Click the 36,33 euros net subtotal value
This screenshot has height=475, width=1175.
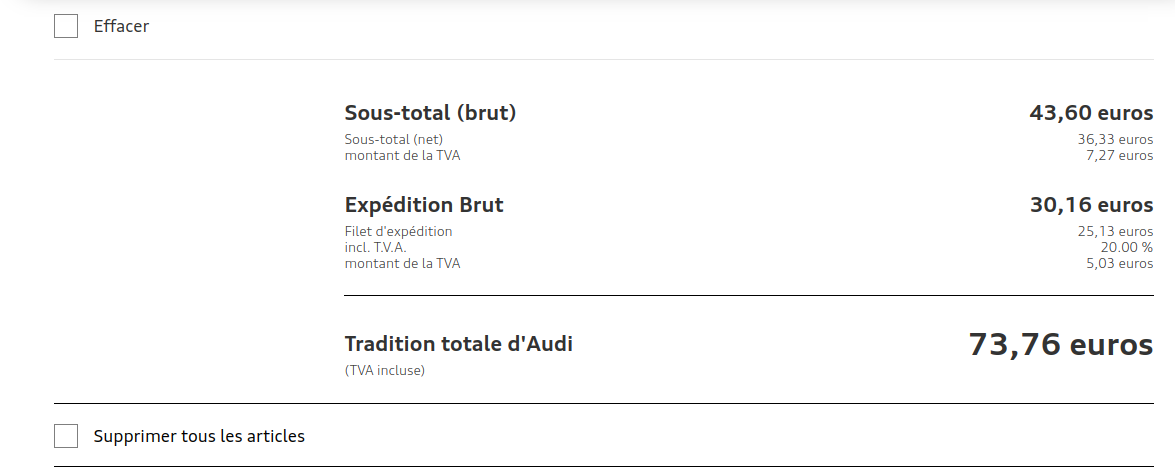[1115, 139]
